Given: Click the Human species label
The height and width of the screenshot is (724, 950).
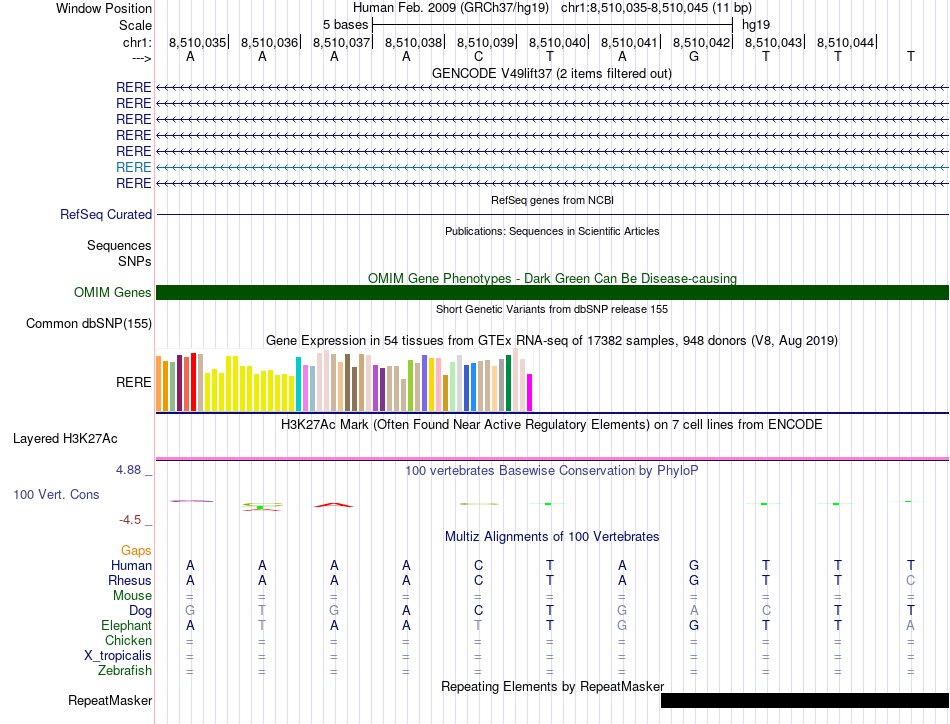Looking at the screenshot, I should [131, 566].
